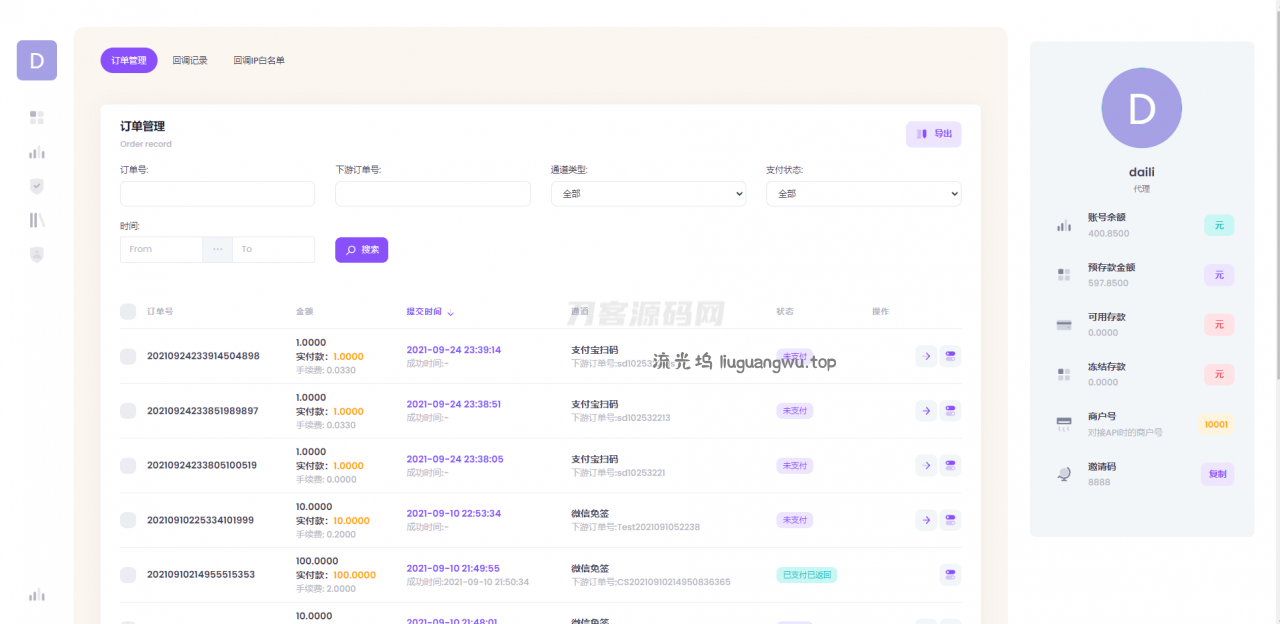The width and height of the screenshot is (1280, 624).
Task: Open the 支付状态 dropdown
Action: [x=863, y=194]
